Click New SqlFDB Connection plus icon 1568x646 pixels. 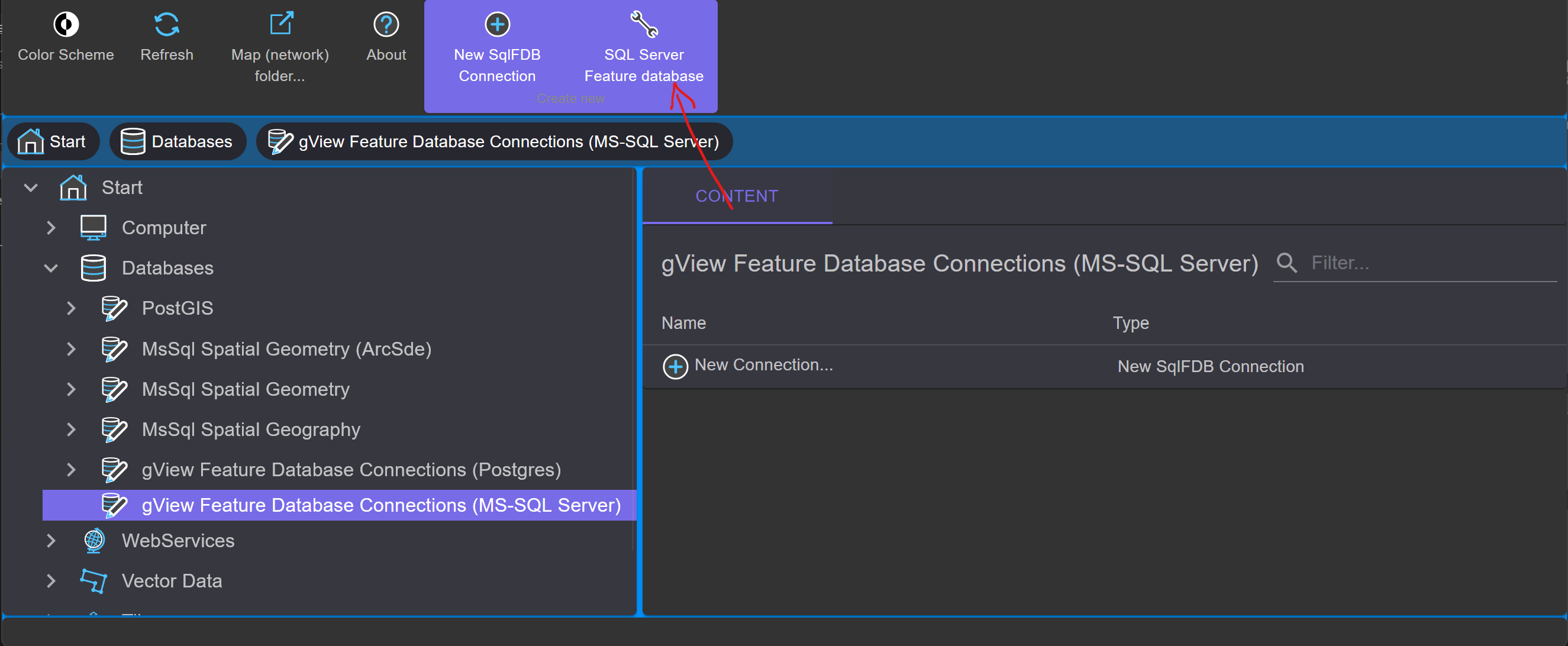[496, 24]
